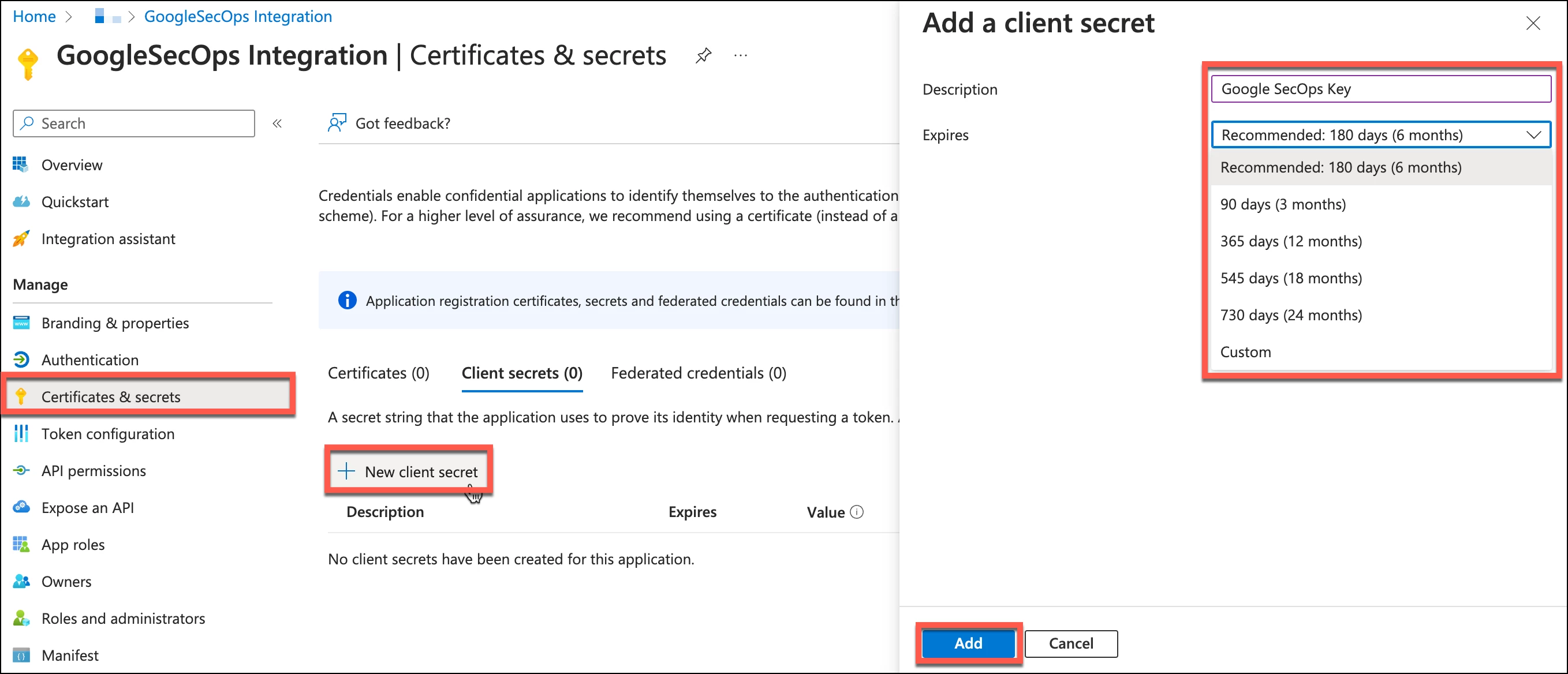This screenshot has width=1568, height=674.
Task: Click the Authentication arrow icon
Action: tap(21, 360)
